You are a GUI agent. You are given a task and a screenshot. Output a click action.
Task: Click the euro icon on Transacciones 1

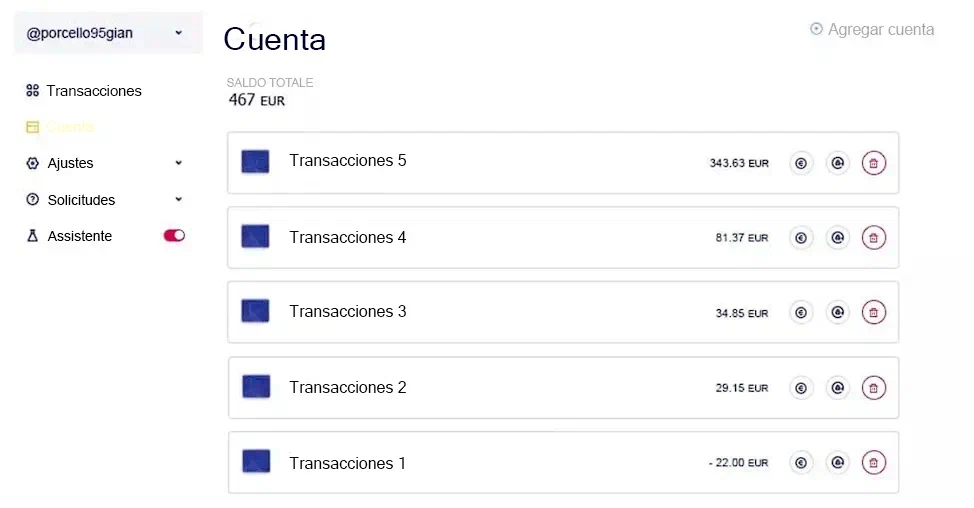click(x=801, y=463)
